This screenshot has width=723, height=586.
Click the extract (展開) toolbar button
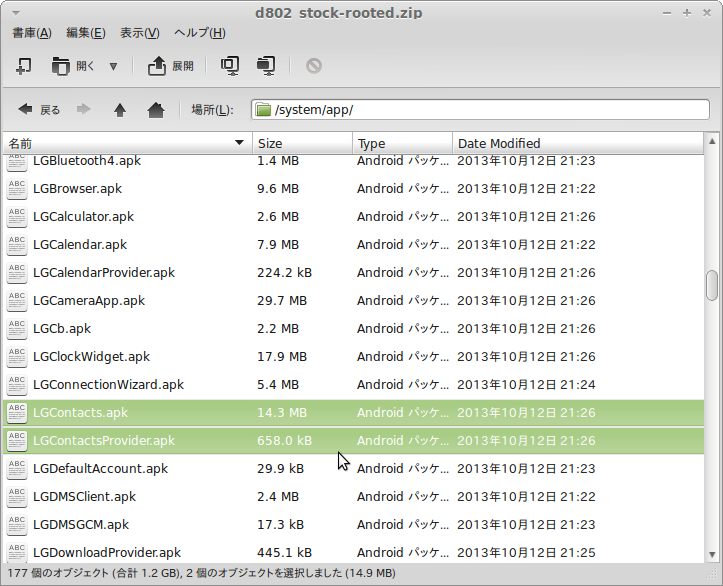coord(171,66)
